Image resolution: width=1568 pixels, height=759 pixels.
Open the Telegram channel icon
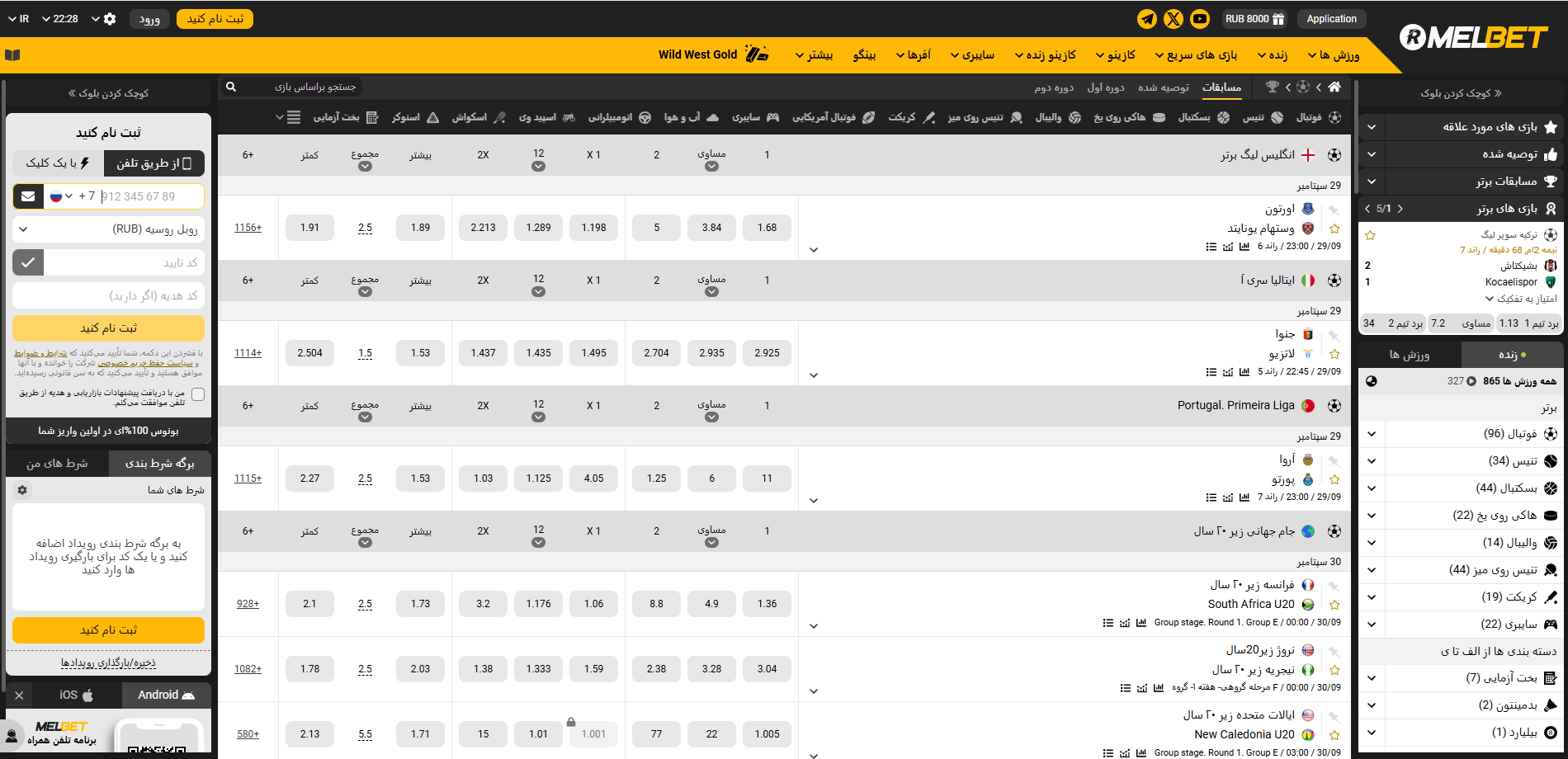1146,19
